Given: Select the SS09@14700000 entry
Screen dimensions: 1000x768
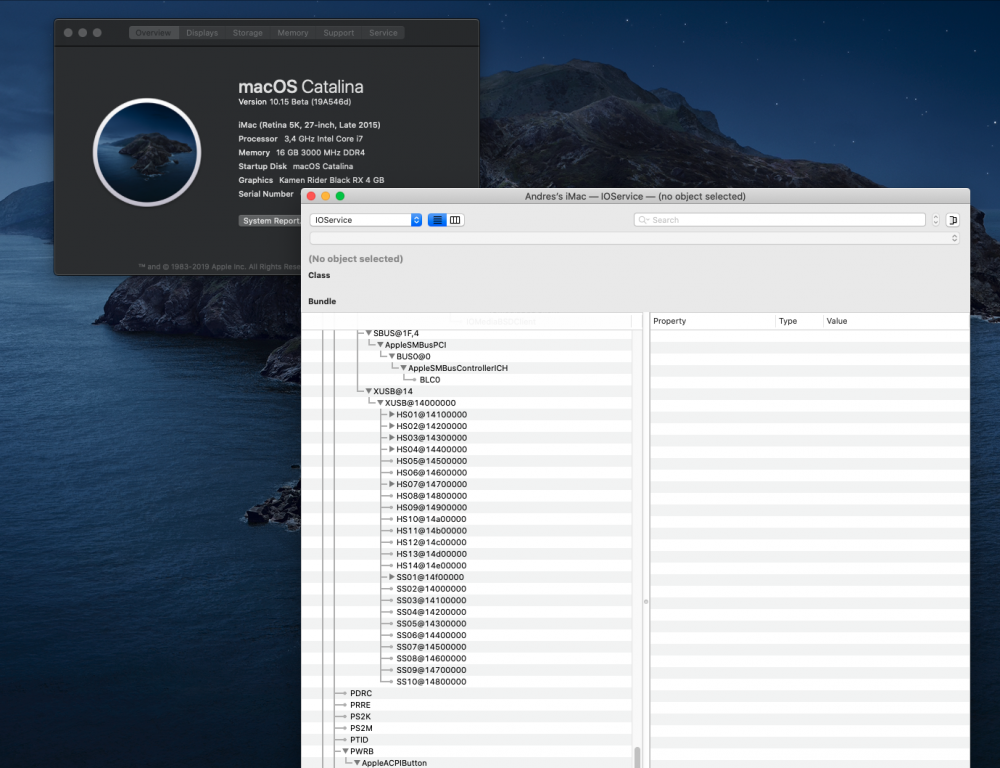Looking at the screenshot, I should tap(431, 670).
